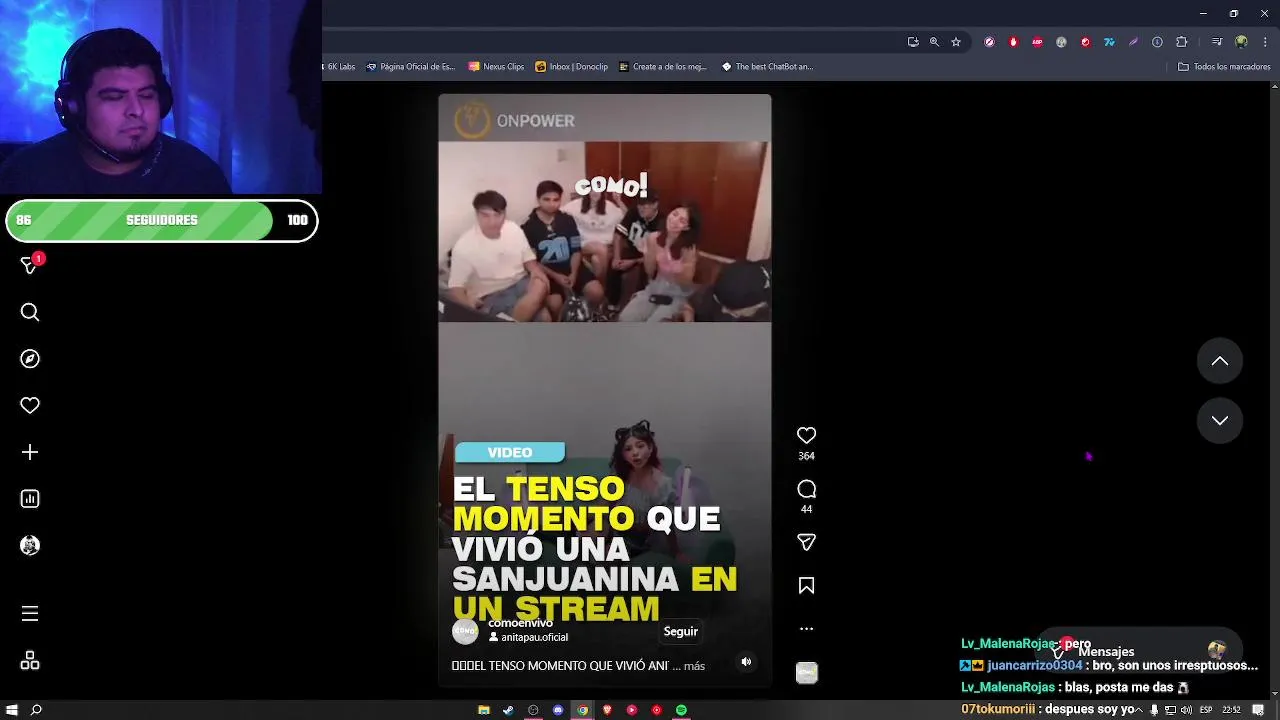Image resolution: width=1280 pixels, height=720 pixels.
Task: Click followers progress bar showing 86 of 100
Action: (x=161, y=221)
